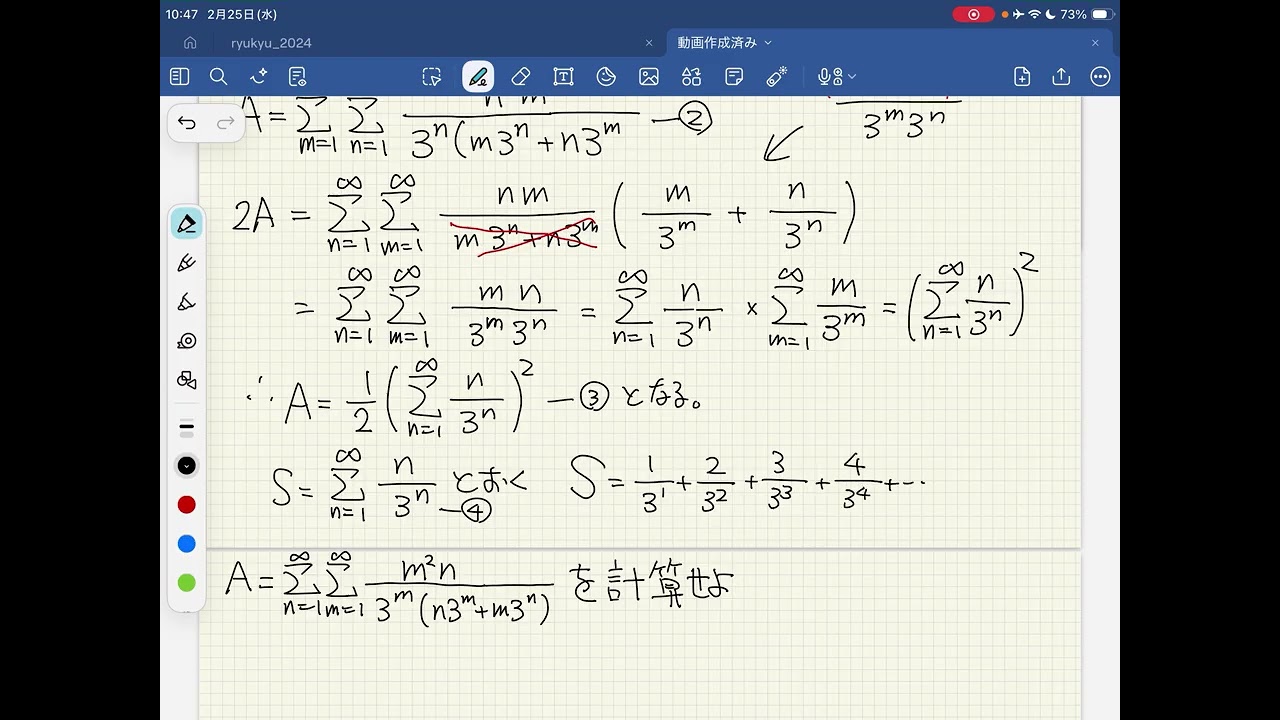
Task: Undo the last stroke
Action: [187, 122]
